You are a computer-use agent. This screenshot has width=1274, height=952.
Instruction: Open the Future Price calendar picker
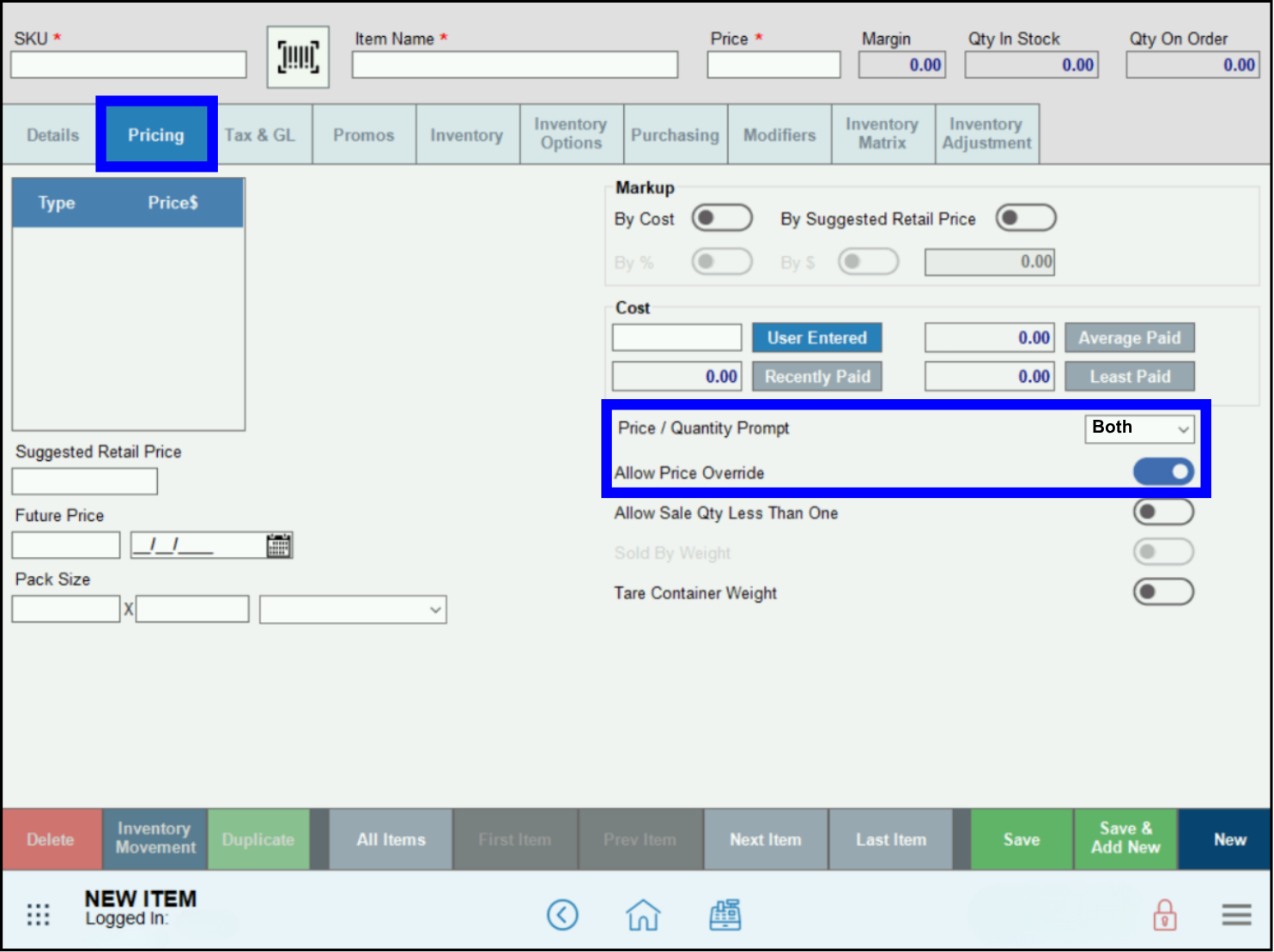tap(278, 545)
